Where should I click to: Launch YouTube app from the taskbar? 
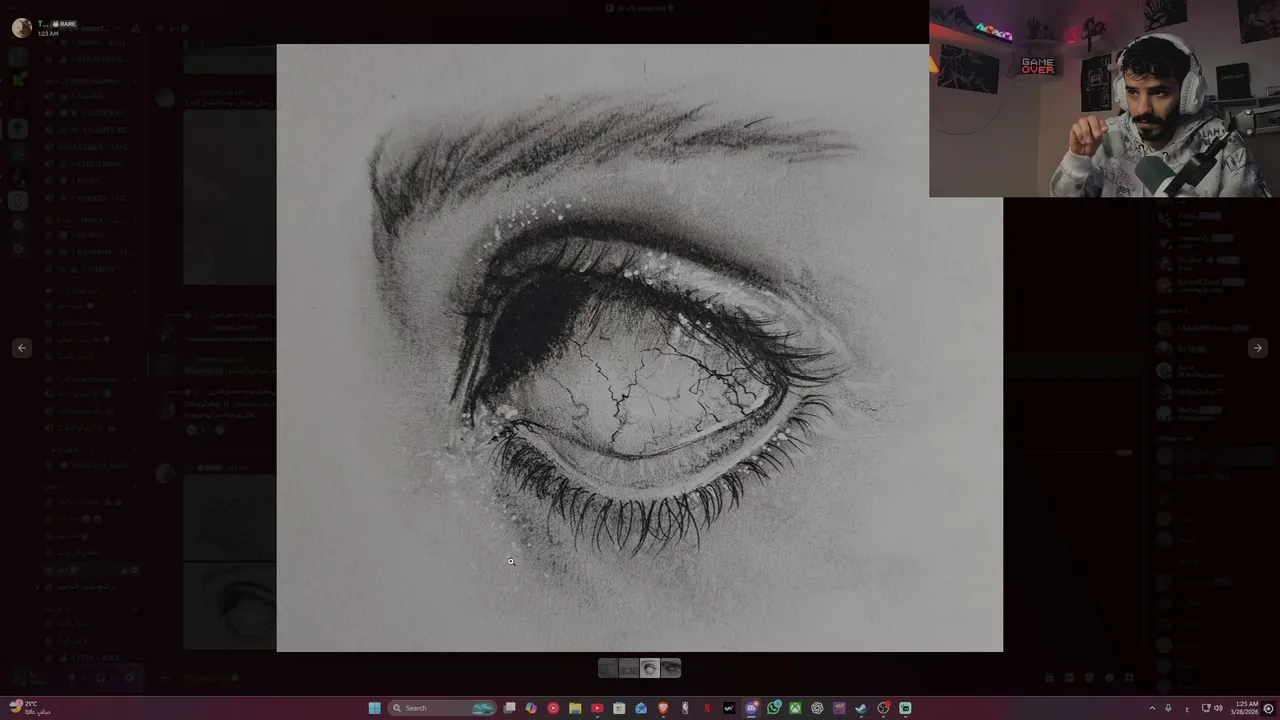pos(597,708)
